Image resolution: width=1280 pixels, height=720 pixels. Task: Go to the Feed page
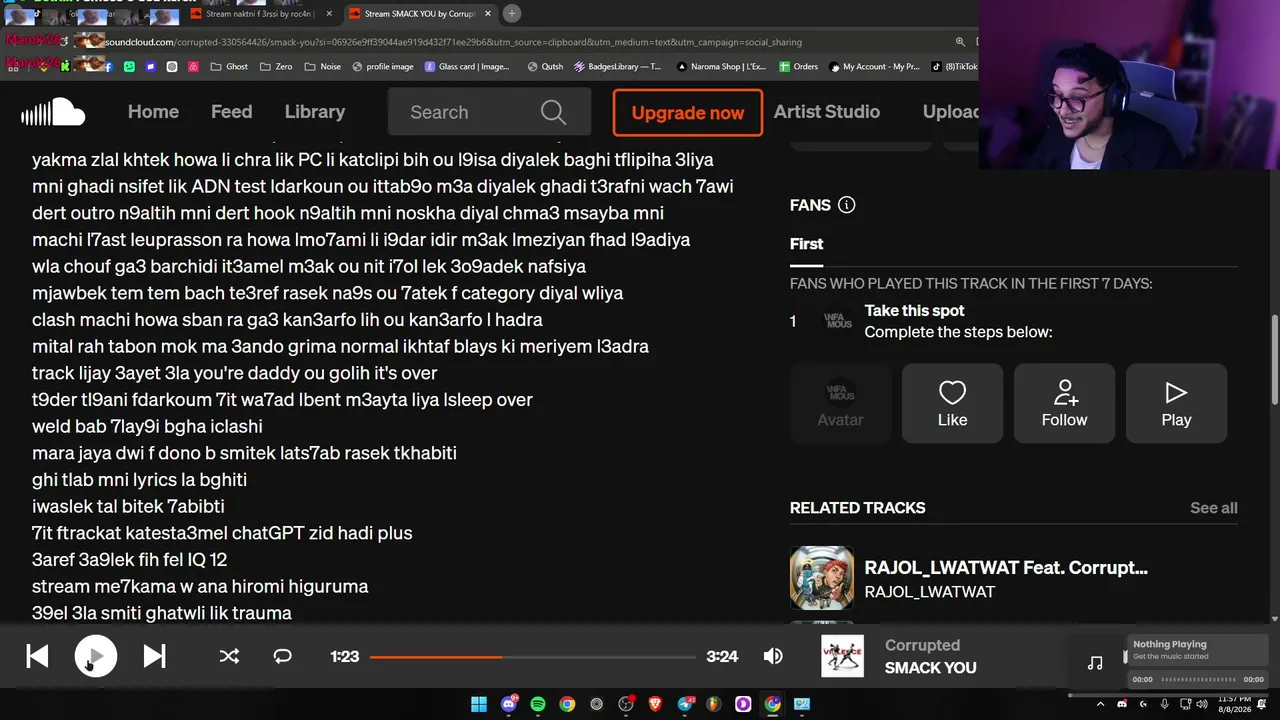tap(231, 112)
